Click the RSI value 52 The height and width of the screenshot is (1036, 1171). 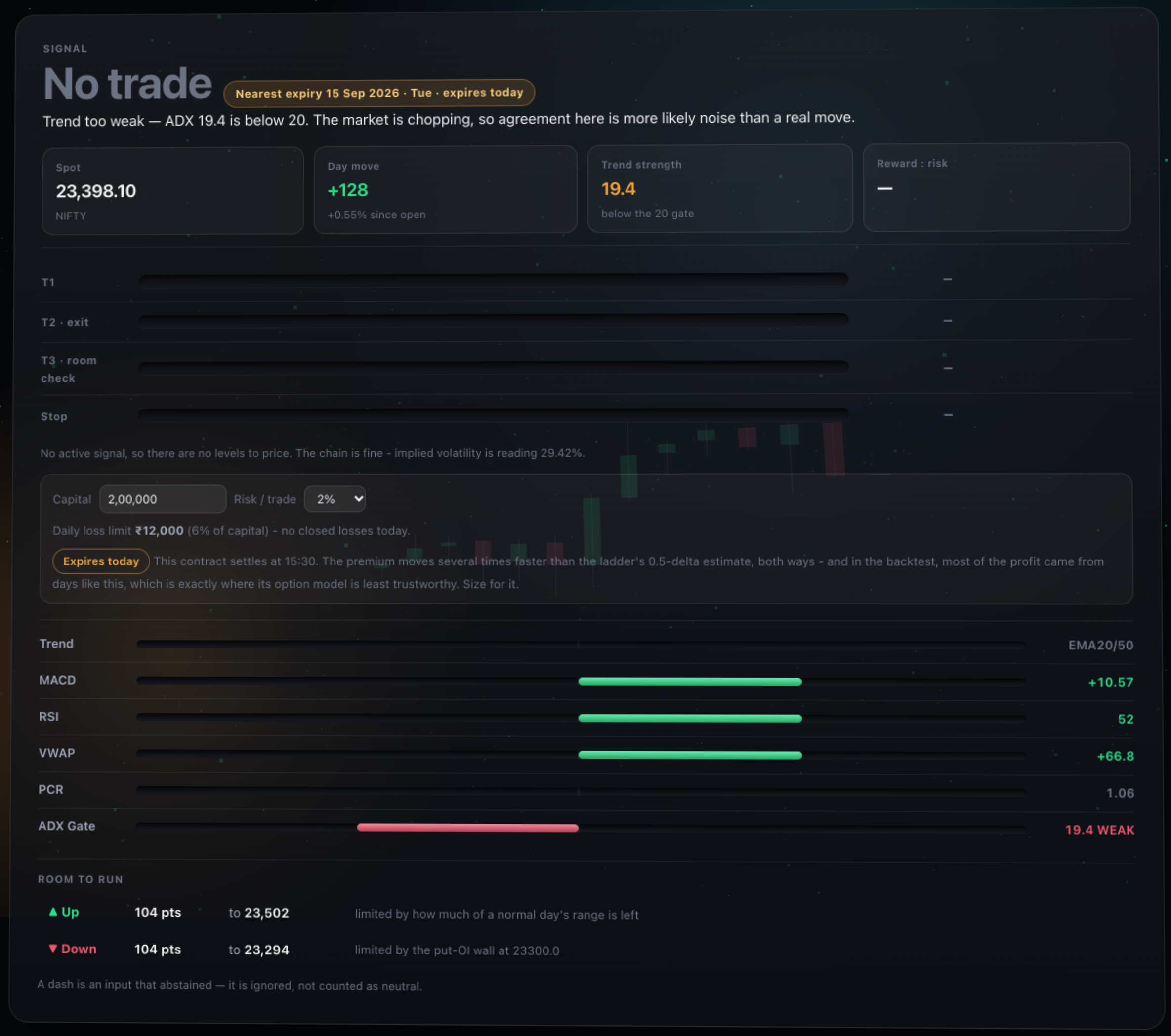pos(1125,719)
